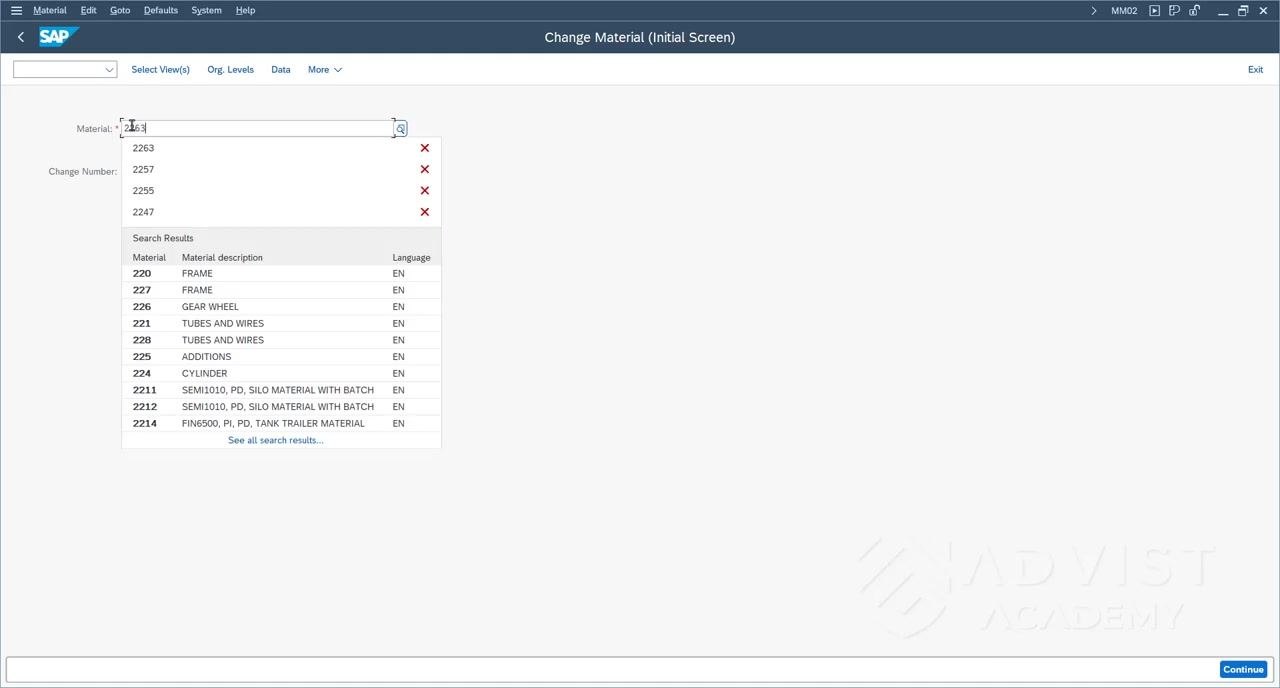Viewport: 1280px width, 688px height.
Task: Choose material 225 ADDITIONS
Action: pyautogui.click(x=281, y=357)
